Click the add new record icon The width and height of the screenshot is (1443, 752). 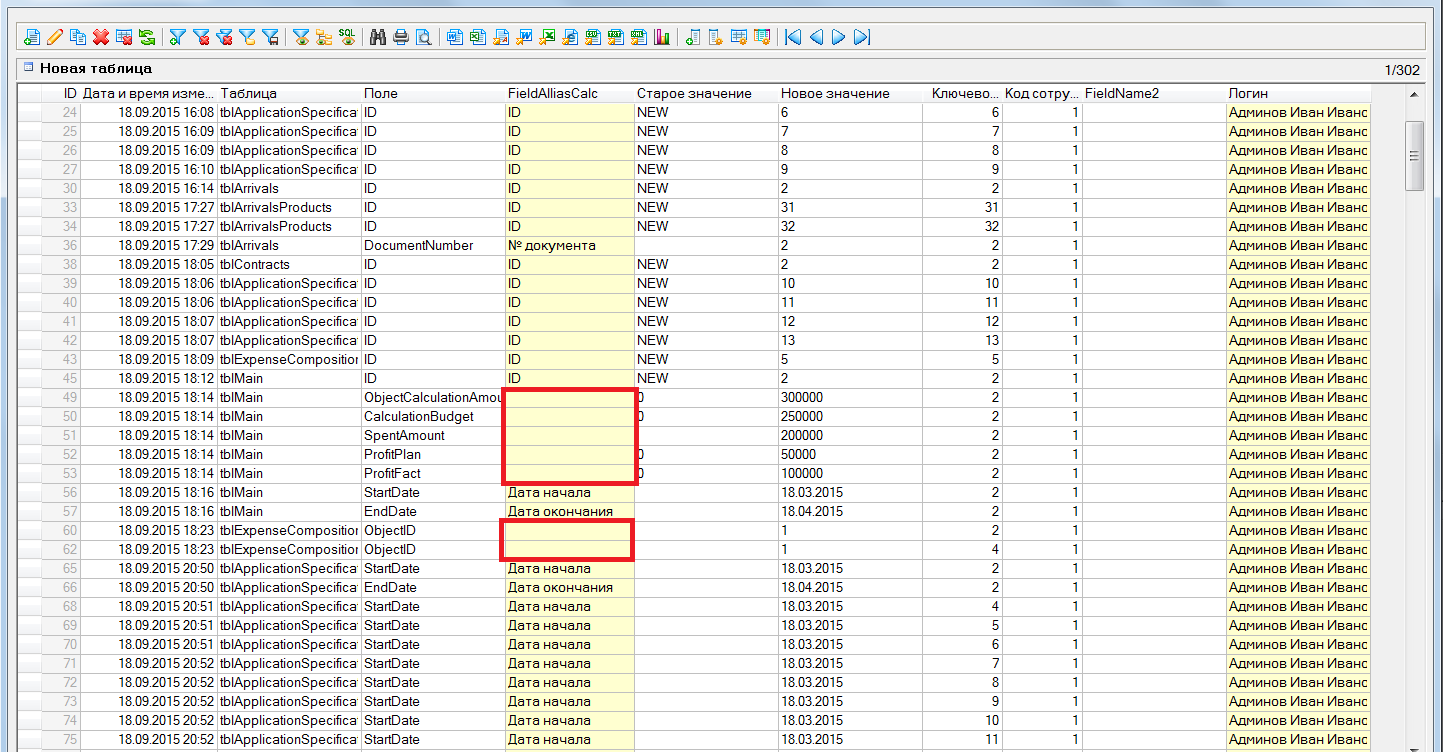pyautogui.click(x=32, y=37)
